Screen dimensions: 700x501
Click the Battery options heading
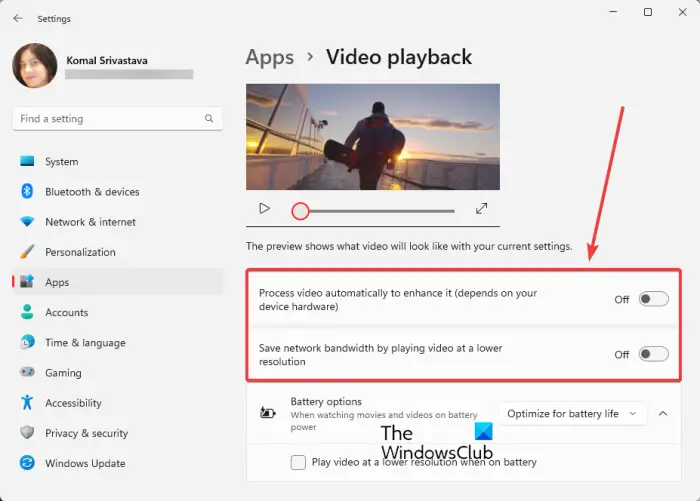pyautogui.click(x=326, y=401)
